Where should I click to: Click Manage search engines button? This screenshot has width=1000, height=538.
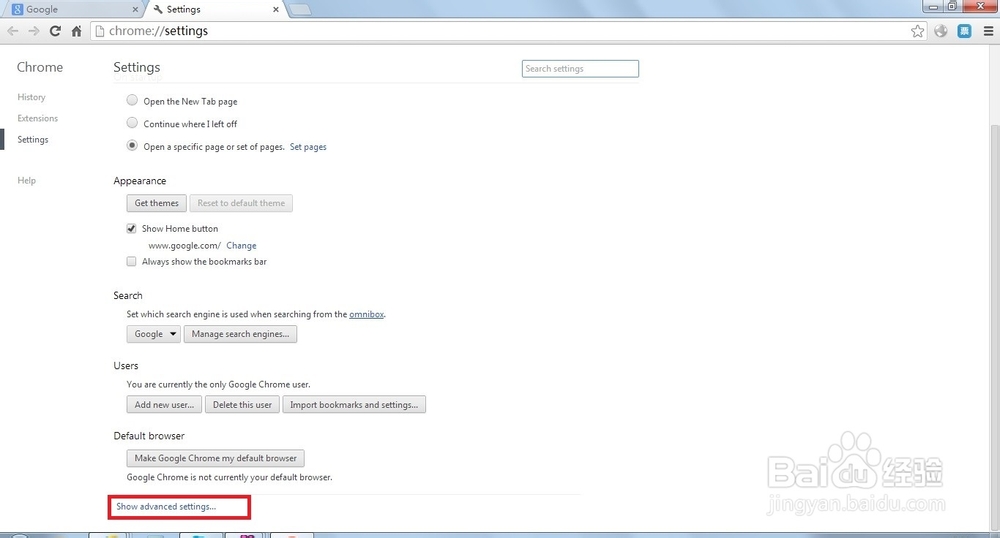(x=240, y=334)
